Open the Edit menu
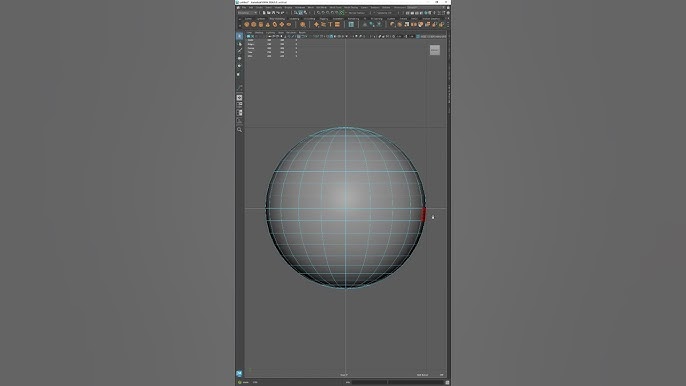686x386 pixels. coord(251,7)
